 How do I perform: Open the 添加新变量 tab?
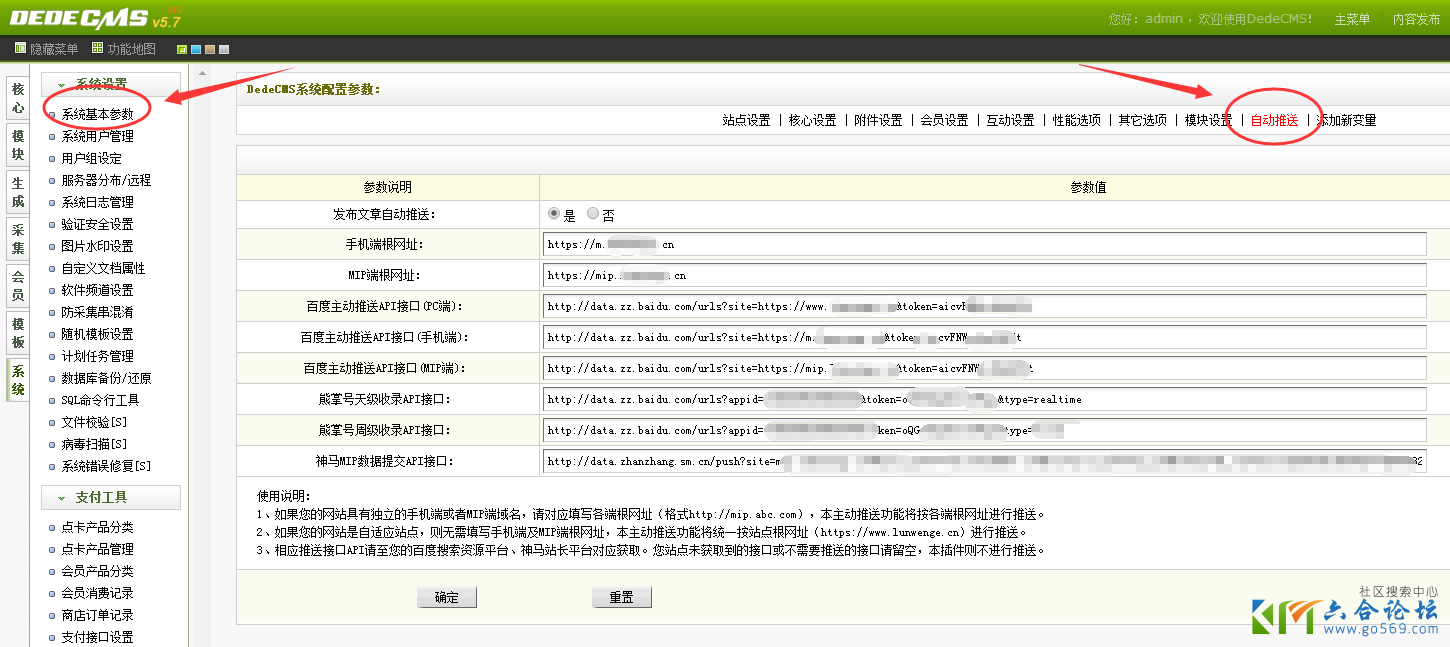pos(1347,120)
